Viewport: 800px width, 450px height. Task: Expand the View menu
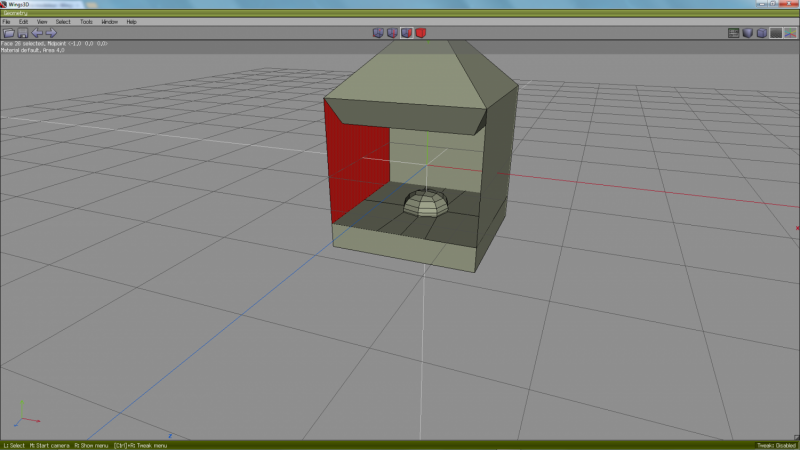(x=41, y=21)
